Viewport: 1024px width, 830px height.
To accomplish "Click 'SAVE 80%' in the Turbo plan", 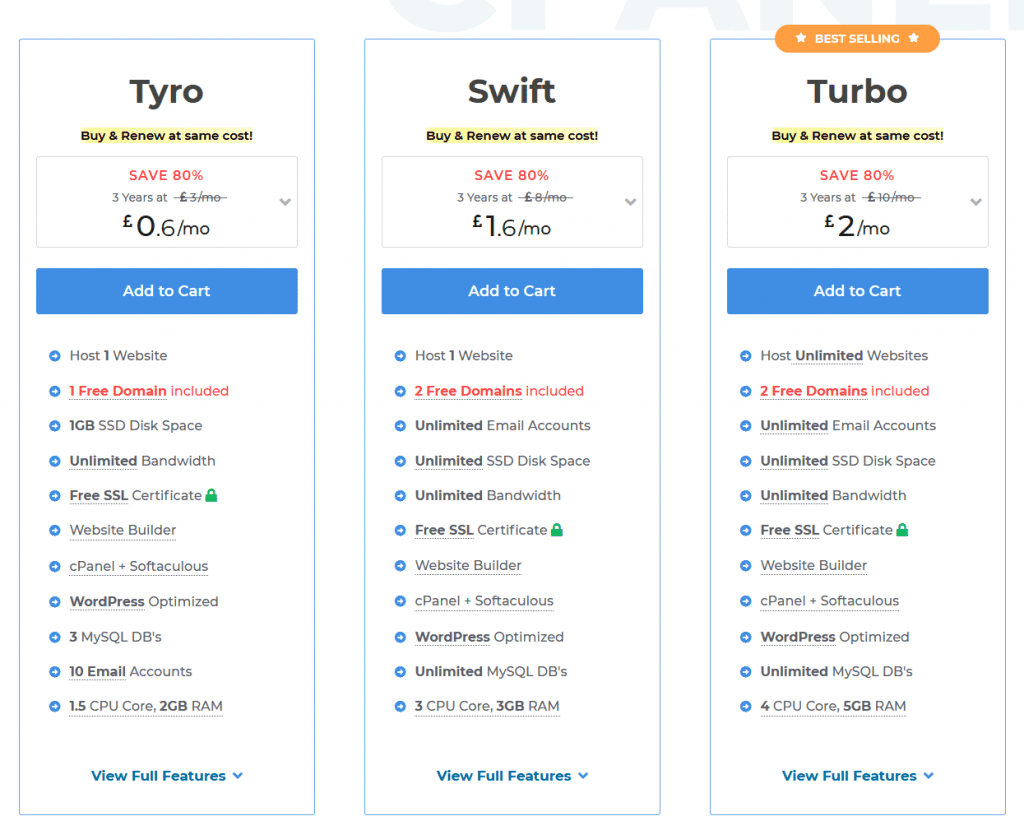I will pyautogui.click(x=857, y=175).
